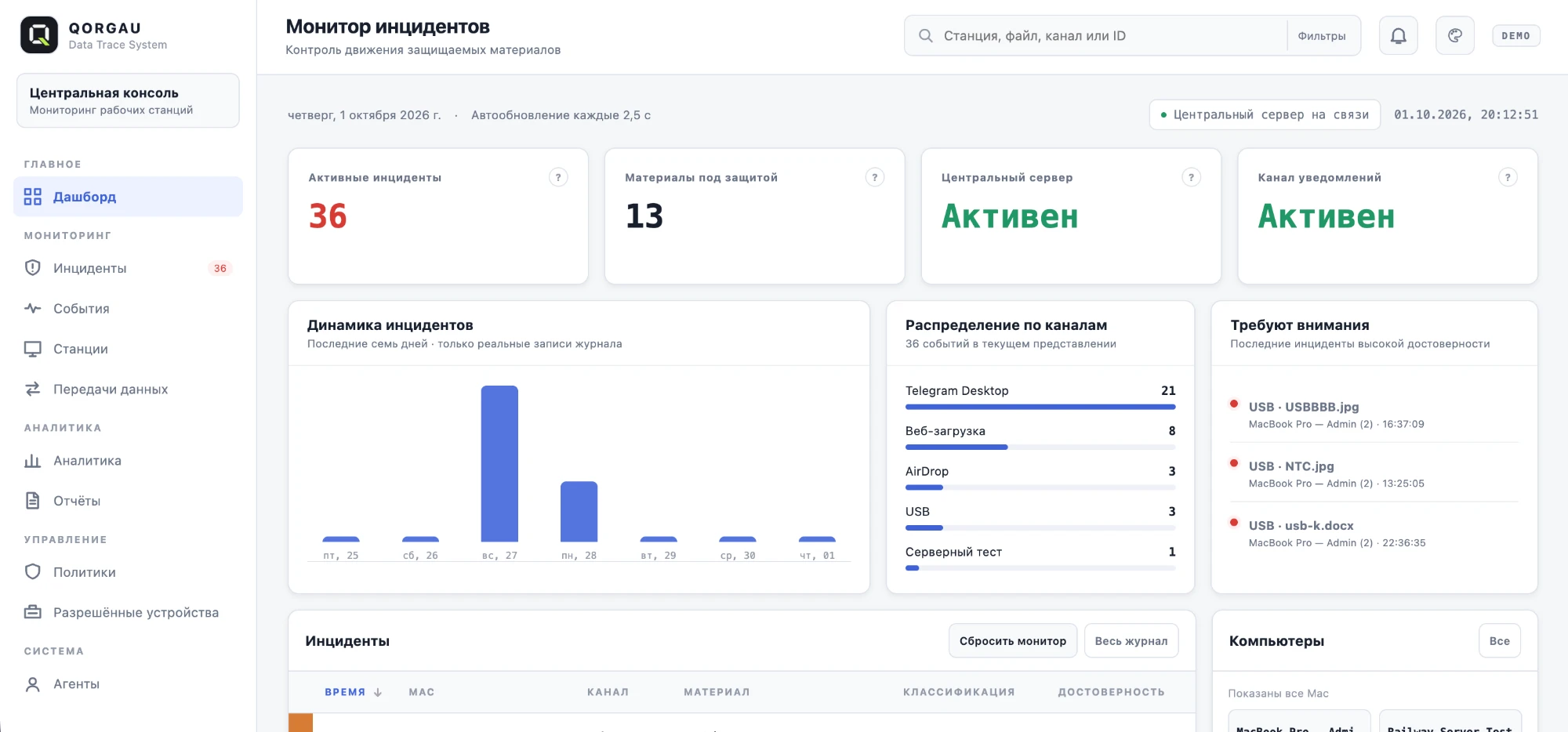Click the КЛАССИФИКАЦИЯ column header
The width and height of the screenshot is (1568, 732).
[959, 692]
